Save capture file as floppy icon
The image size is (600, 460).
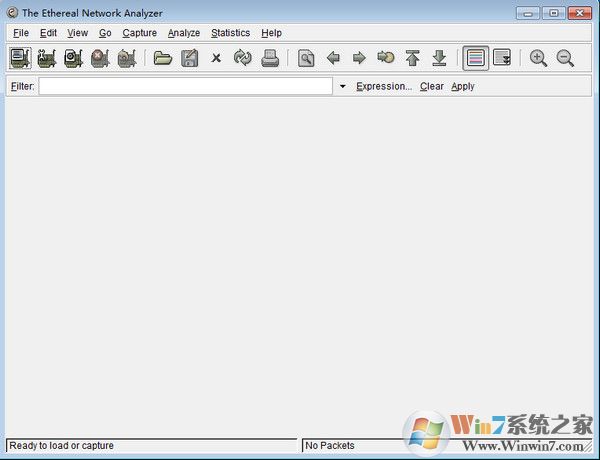tap(189, 58)
